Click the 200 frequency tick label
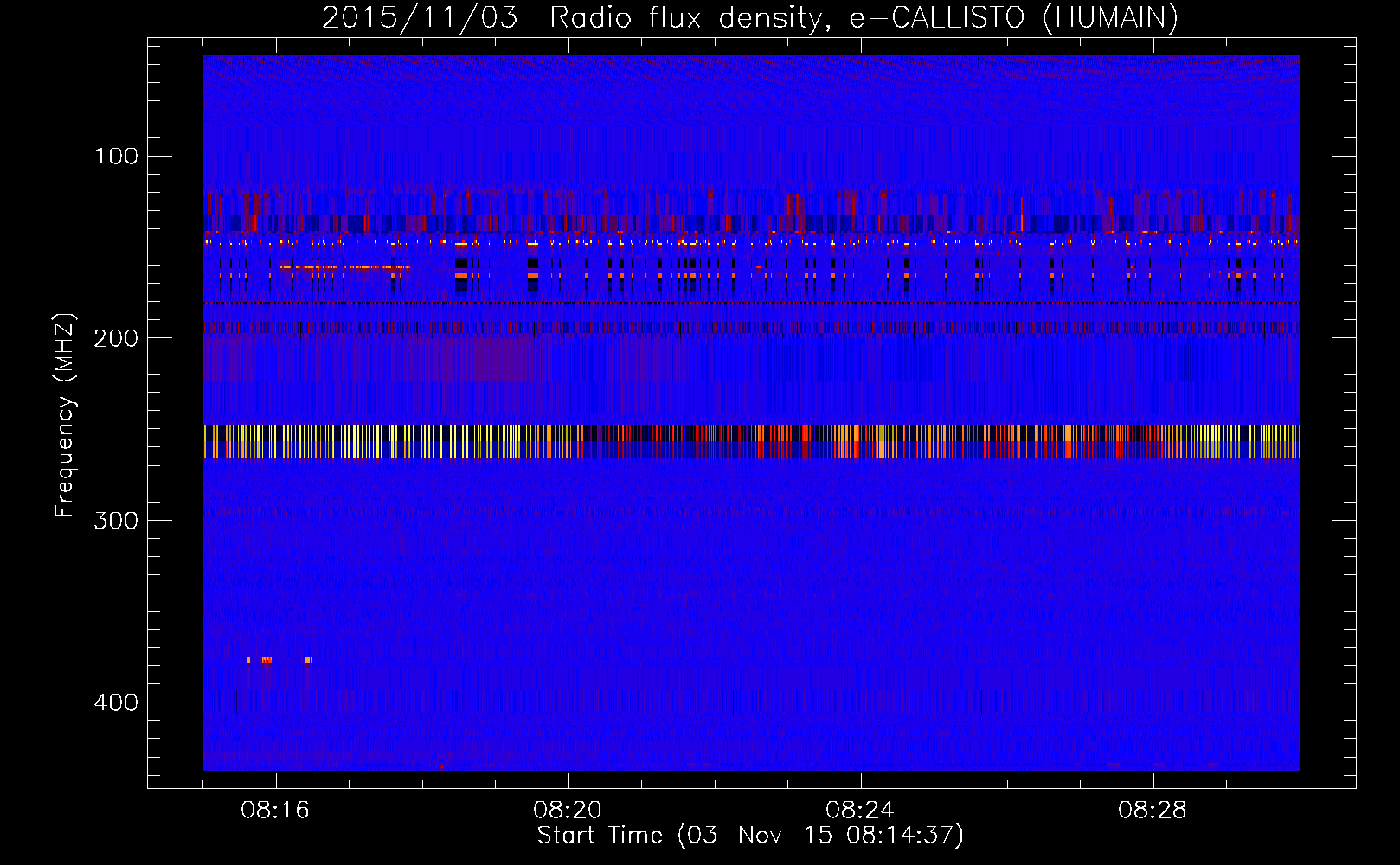1400x865 pixels. pos(116,338)
